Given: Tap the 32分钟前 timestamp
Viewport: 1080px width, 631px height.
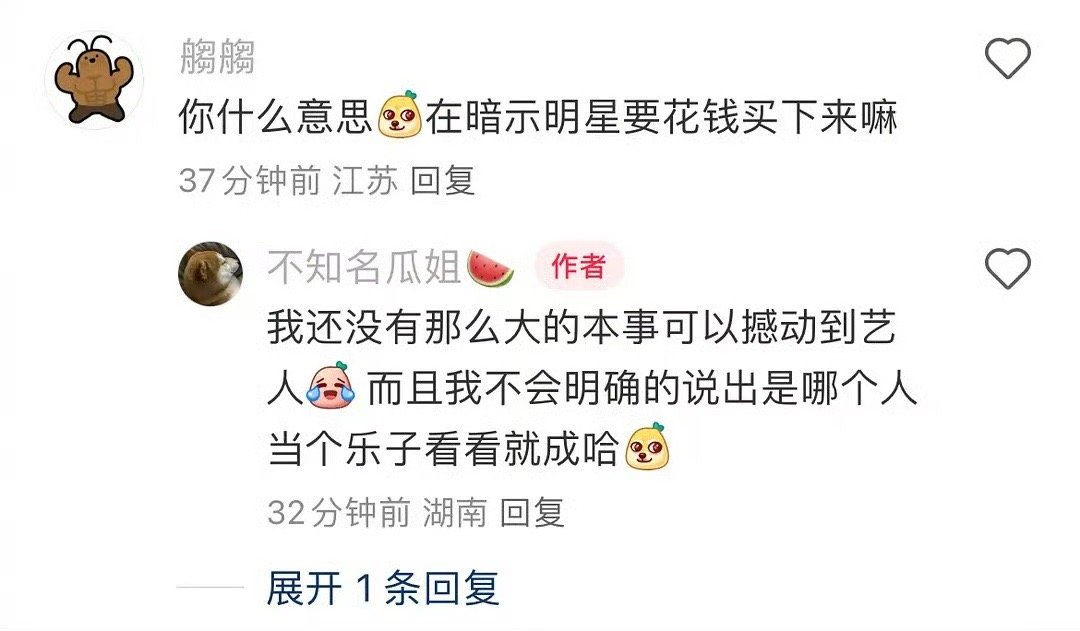Looking at the screenshot, I should pyautogui.click(x=339, y=513).
